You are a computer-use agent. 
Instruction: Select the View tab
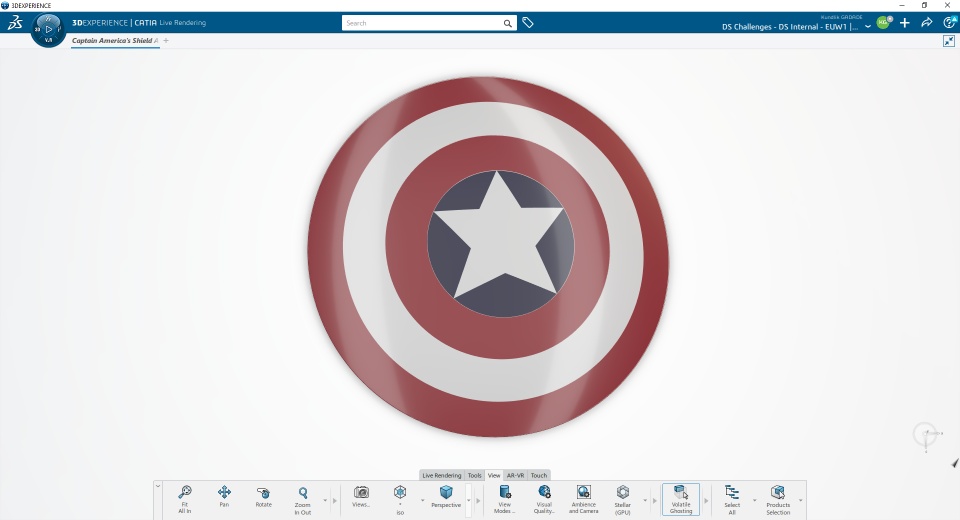(x=494, y=475)
